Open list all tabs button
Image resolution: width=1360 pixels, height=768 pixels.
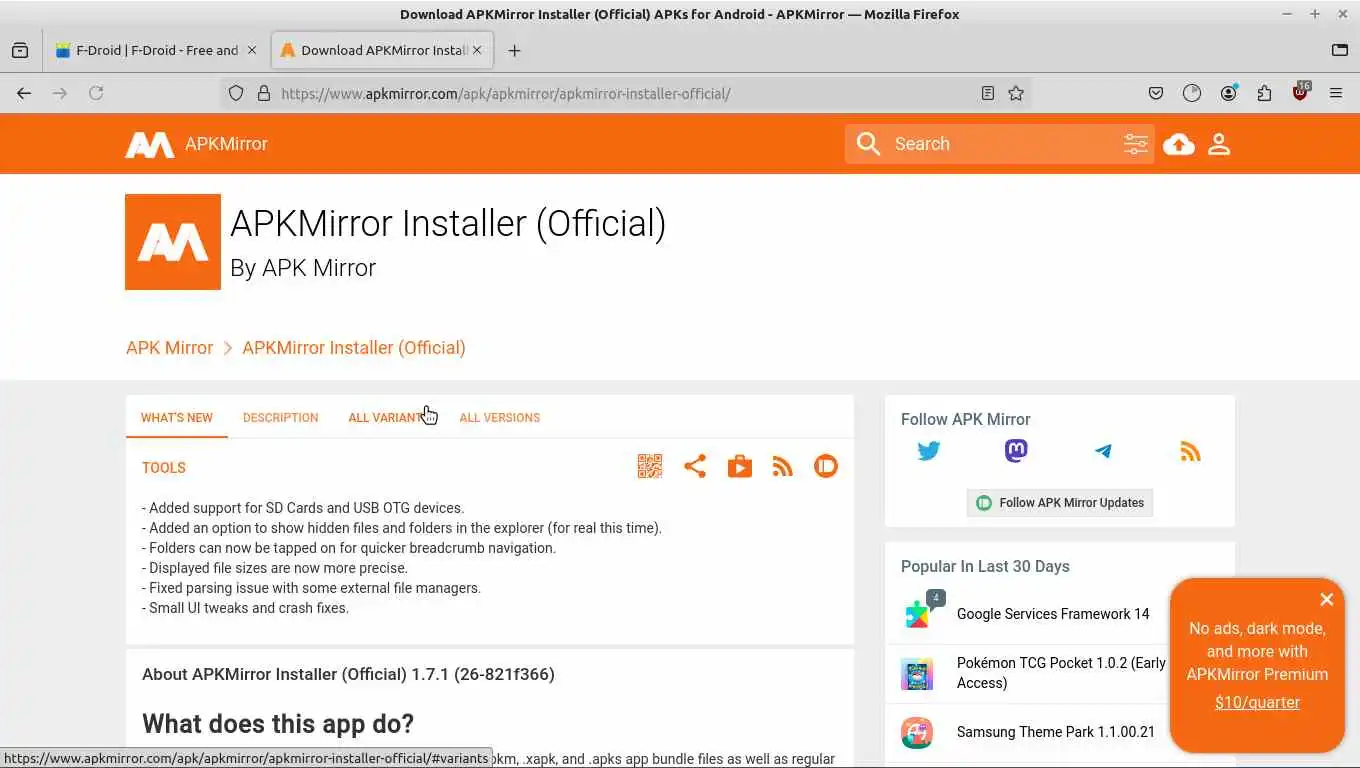[x=1340, y=50]
